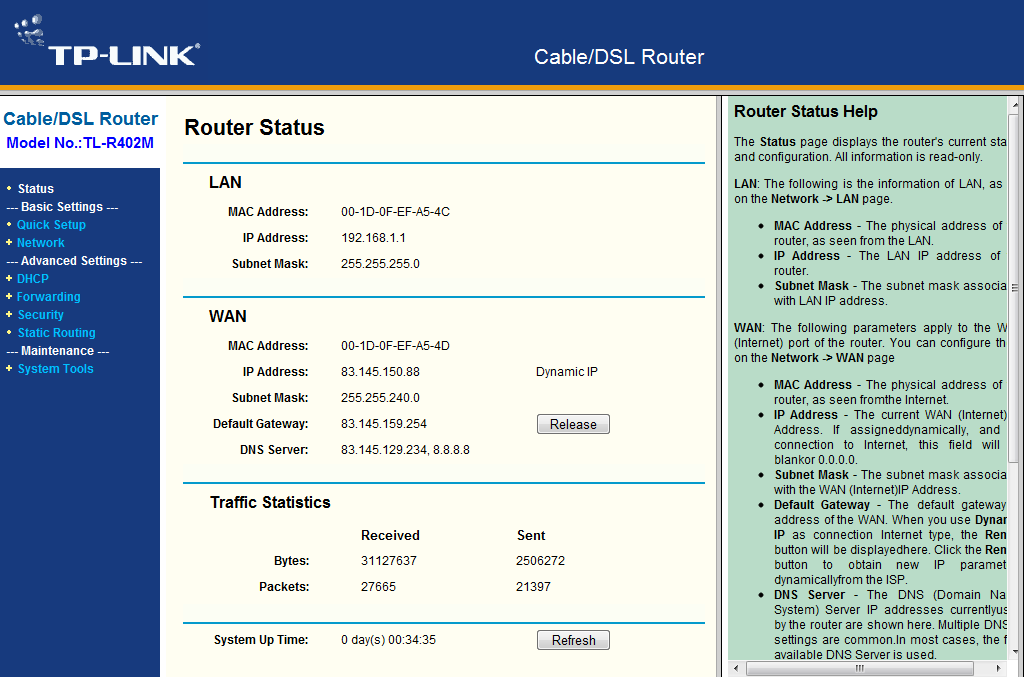Click sent packets value 21397
The image size is (1024, 677).
[x=533, y=587]
